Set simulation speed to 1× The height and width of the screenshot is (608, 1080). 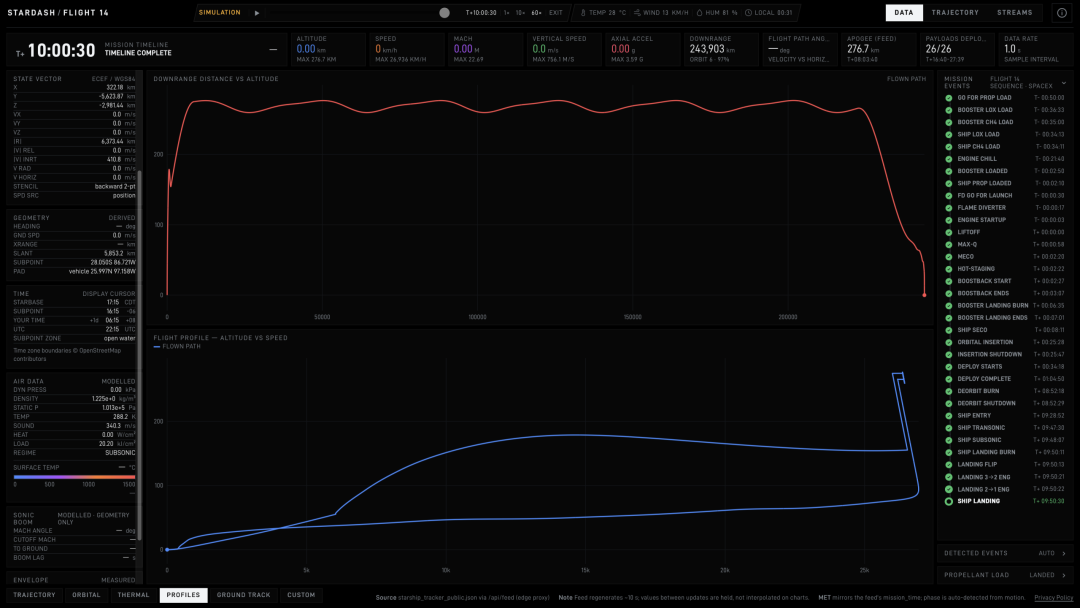pyautogui.click(x=506, y=13)
